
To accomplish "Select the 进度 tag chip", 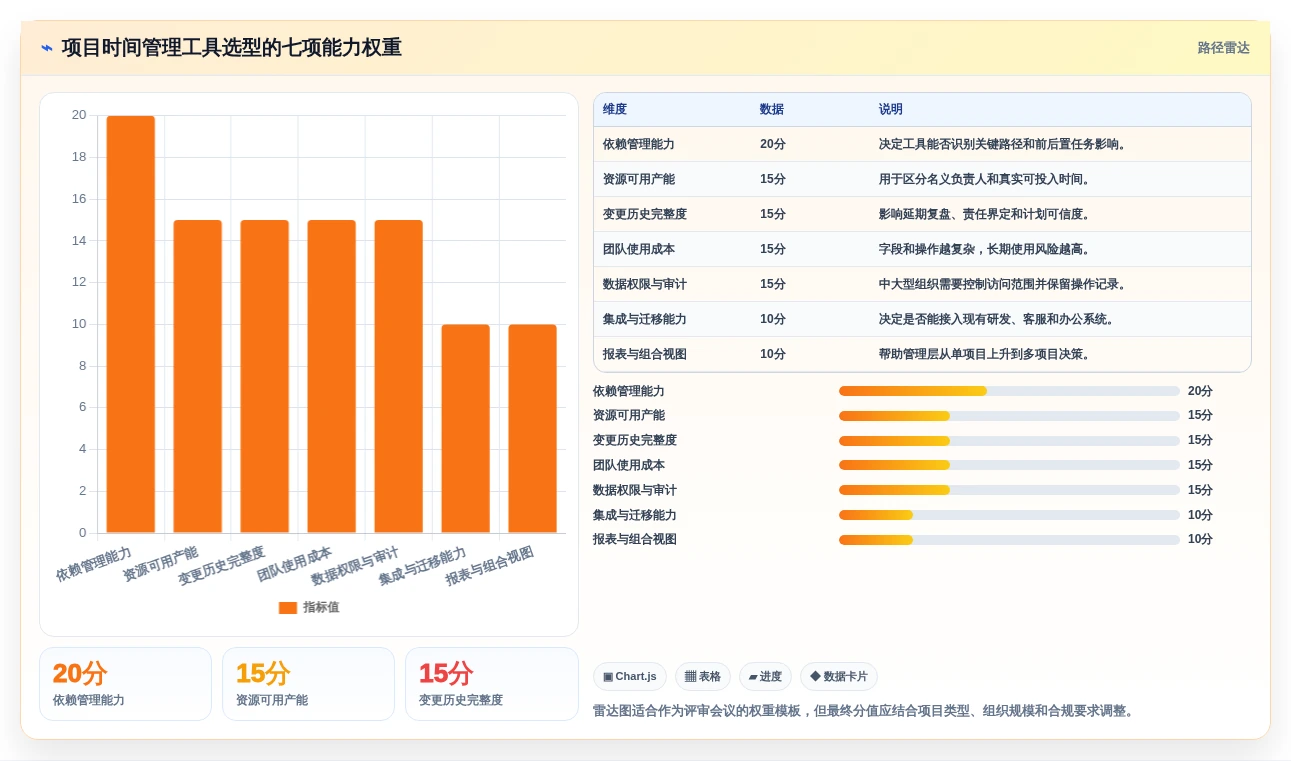I will 765,677.
